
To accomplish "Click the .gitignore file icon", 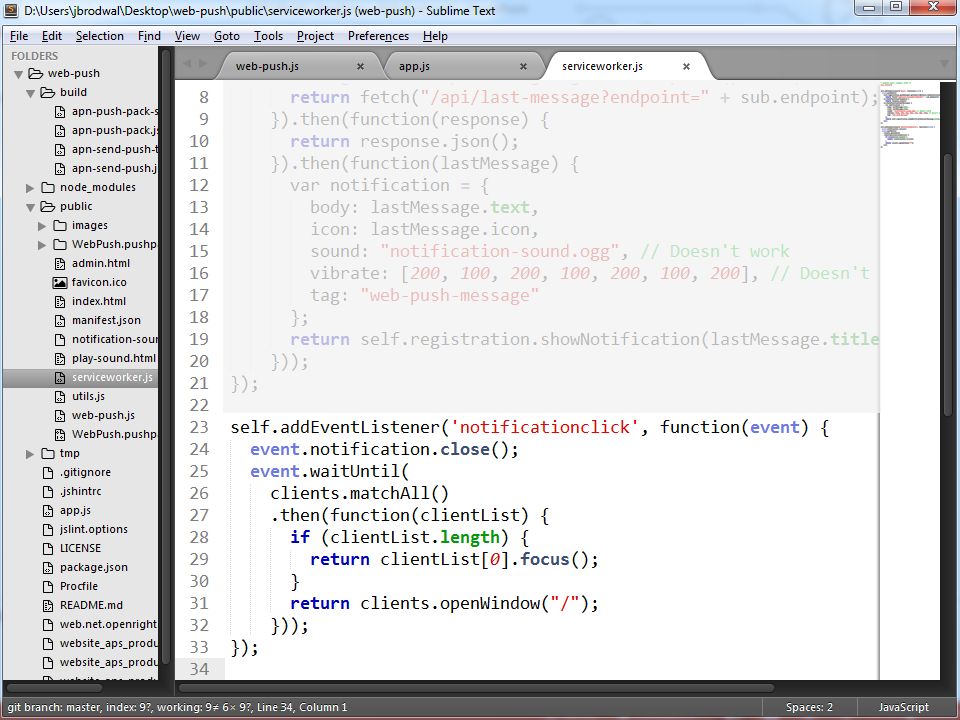I will (48, 473).
